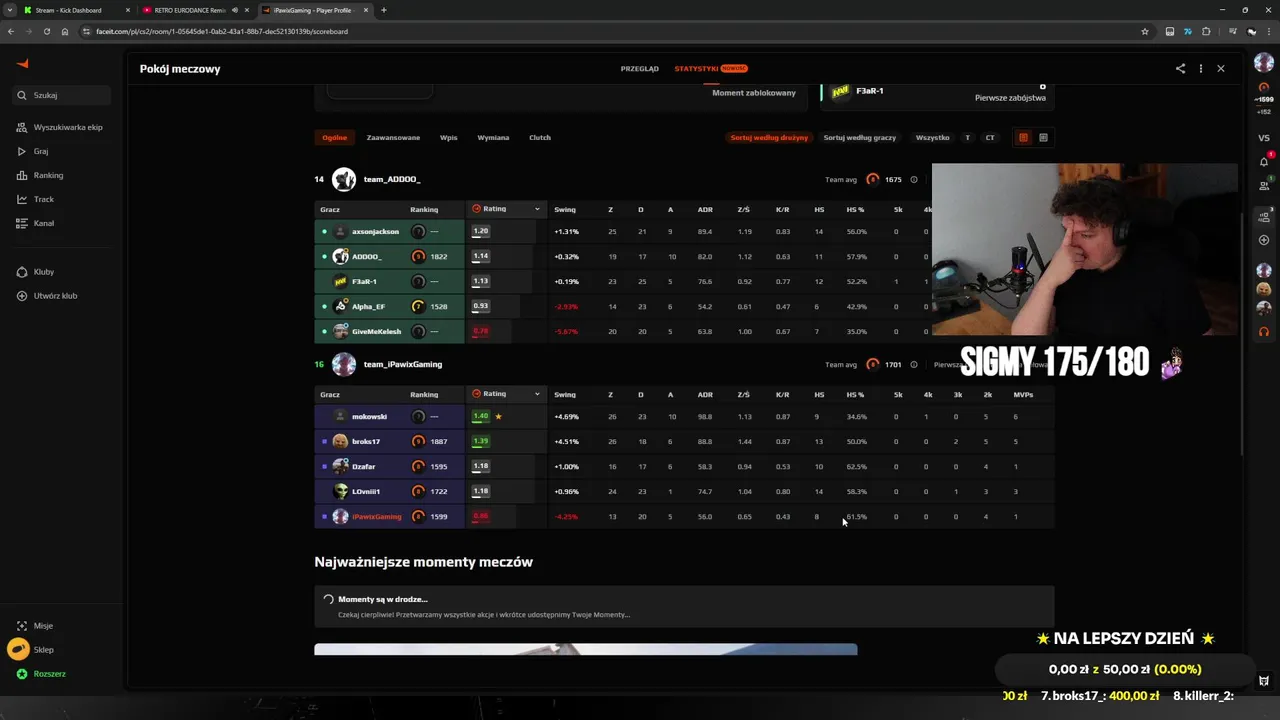Enable Sortuj według drużyny
Image resolution: width=1280 pixels, height=720 pixels.
click(x=769, y=137)
